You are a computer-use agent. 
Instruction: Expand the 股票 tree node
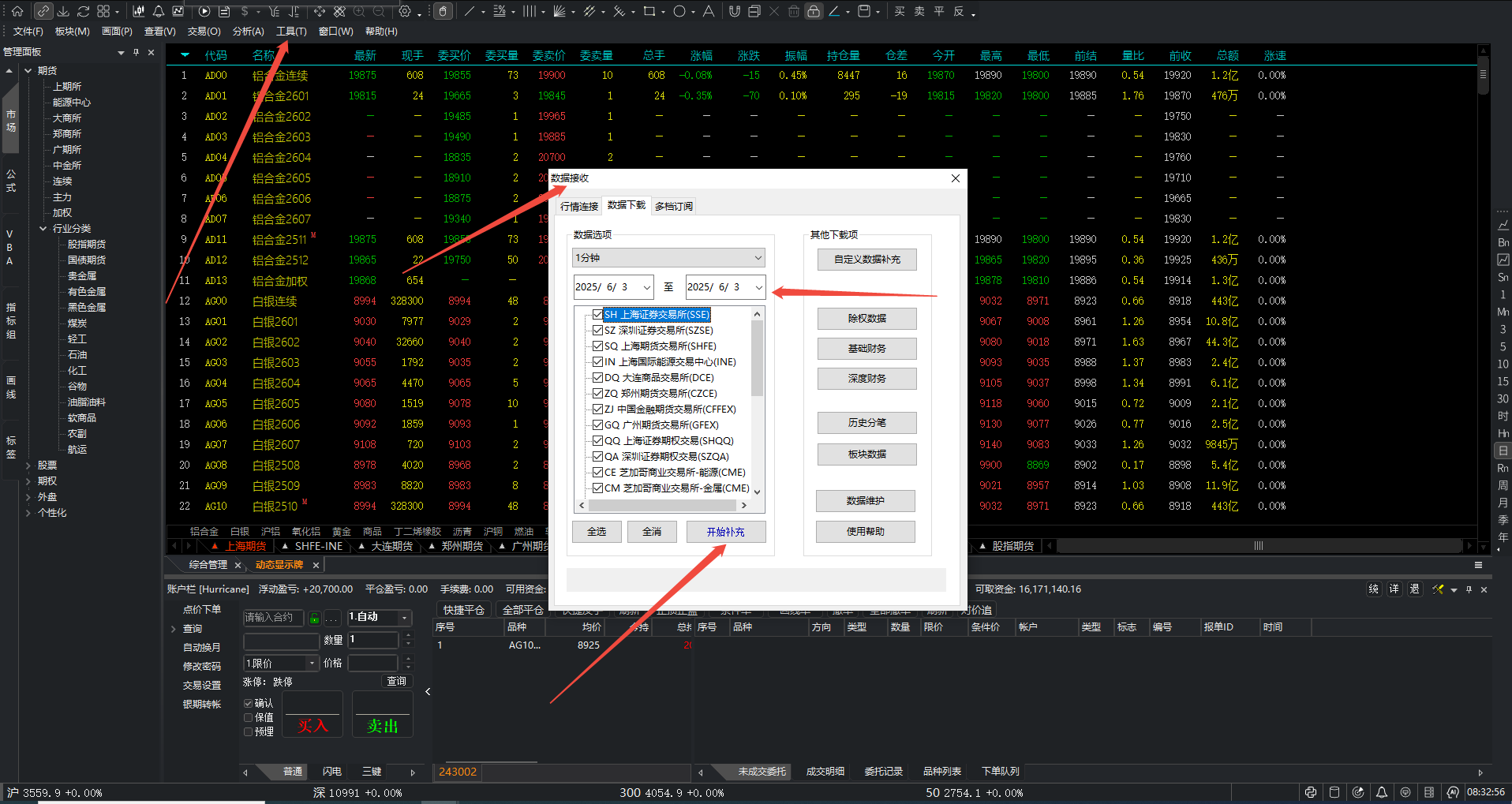[28, 466]
